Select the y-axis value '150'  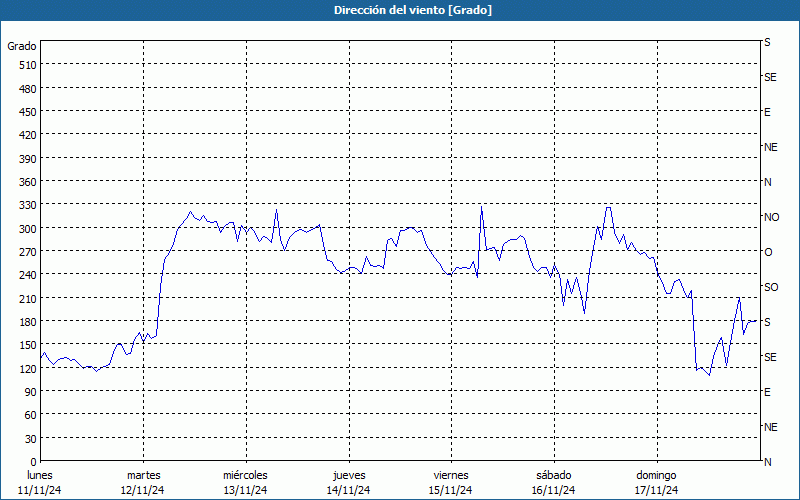point(28,345)
